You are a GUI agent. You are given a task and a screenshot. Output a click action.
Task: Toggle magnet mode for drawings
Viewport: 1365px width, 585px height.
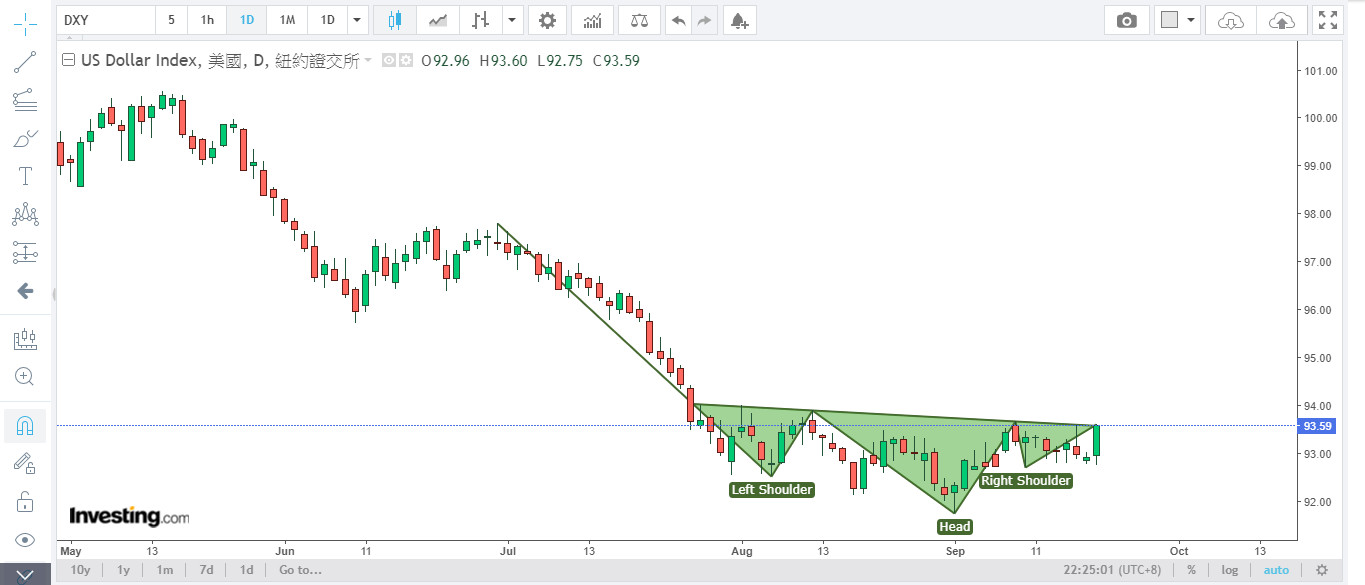pos(25,426)
